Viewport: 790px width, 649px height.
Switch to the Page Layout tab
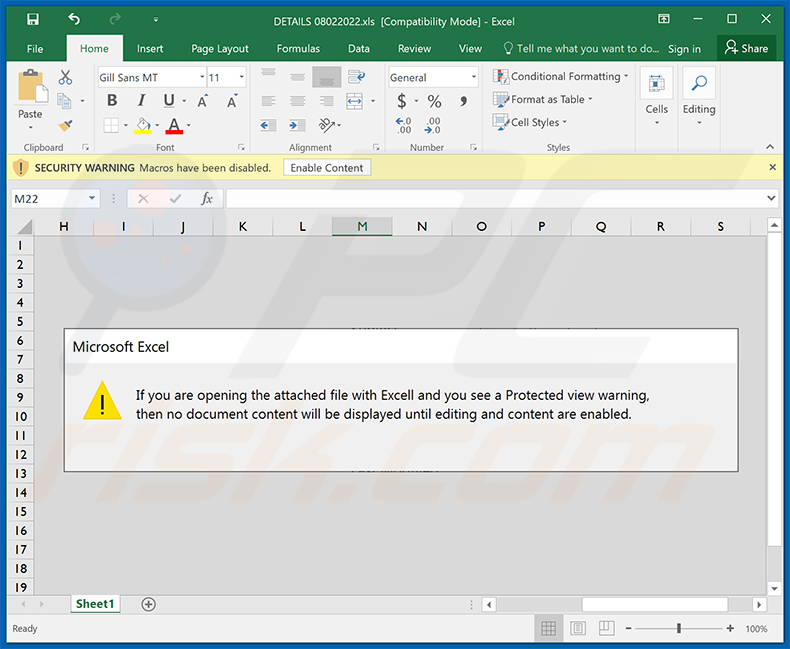[220, 49]
